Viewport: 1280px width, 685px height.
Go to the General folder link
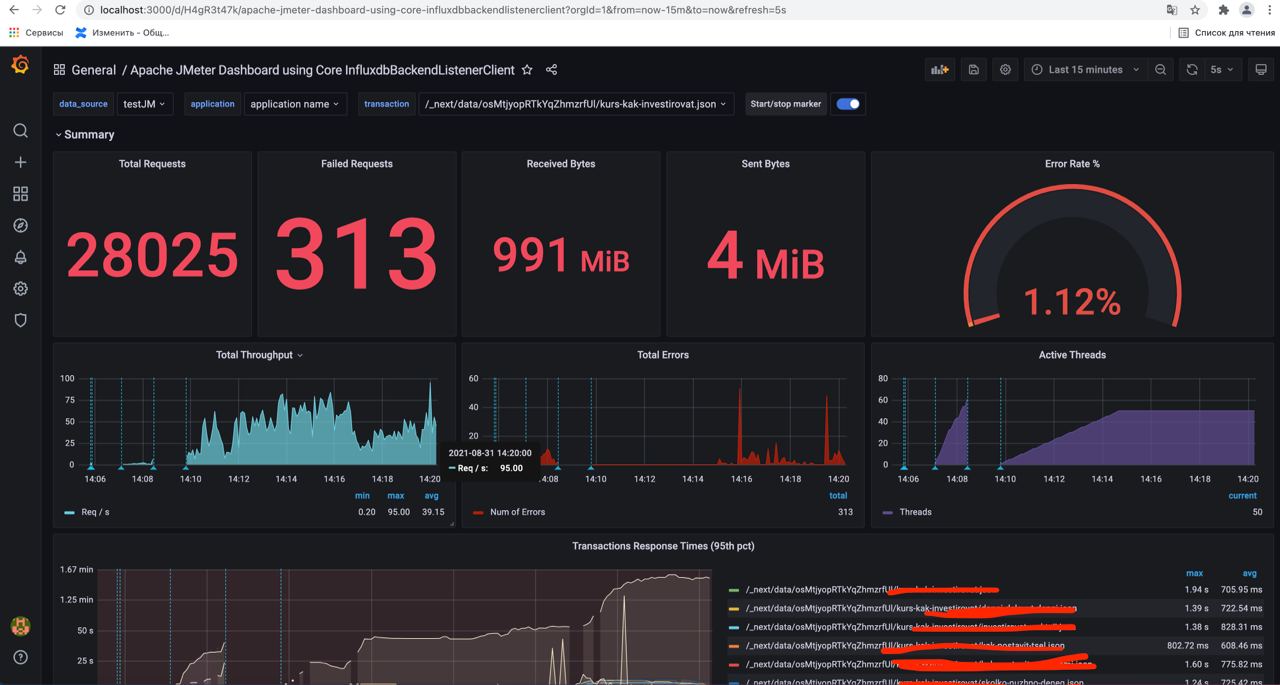coord(94,70)
